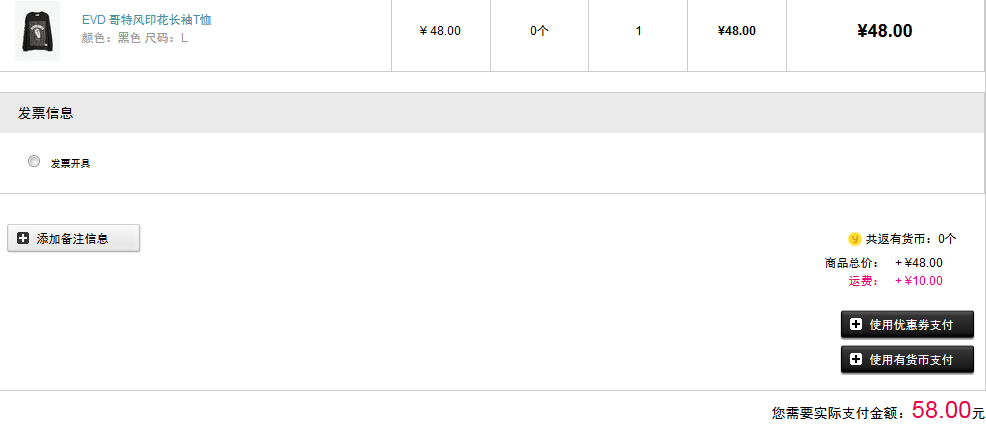The width and height of the screenshot is (986, 436).
Task: Click the 0个 coin rebate cell
Action: [539, 31]
